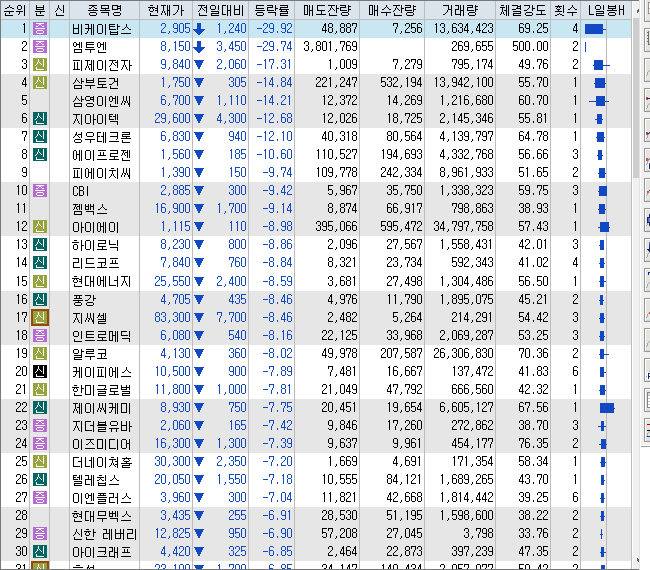This screenshot has height=570, width=650.
Task: Click the 76.35 strength value for 이즈미디어
Action: point(533,444)
